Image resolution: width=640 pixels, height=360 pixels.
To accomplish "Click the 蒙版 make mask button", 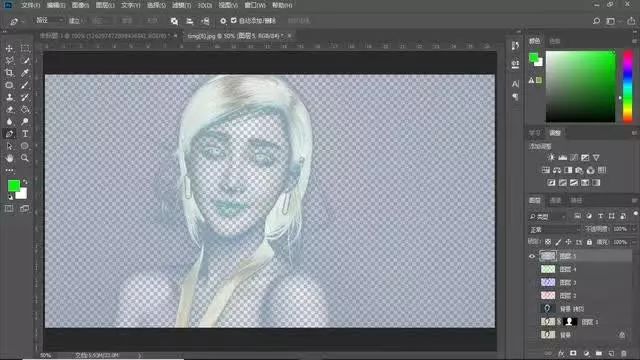I will 127,20.
